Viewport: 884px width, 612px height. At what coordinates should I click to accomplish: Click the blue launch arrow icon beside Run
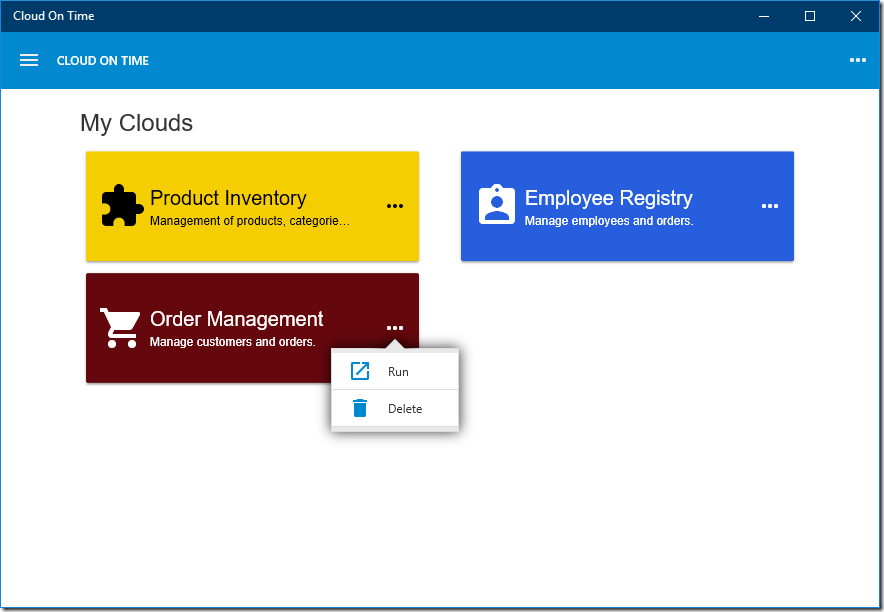pyautogui.click(x=360, y=371)
